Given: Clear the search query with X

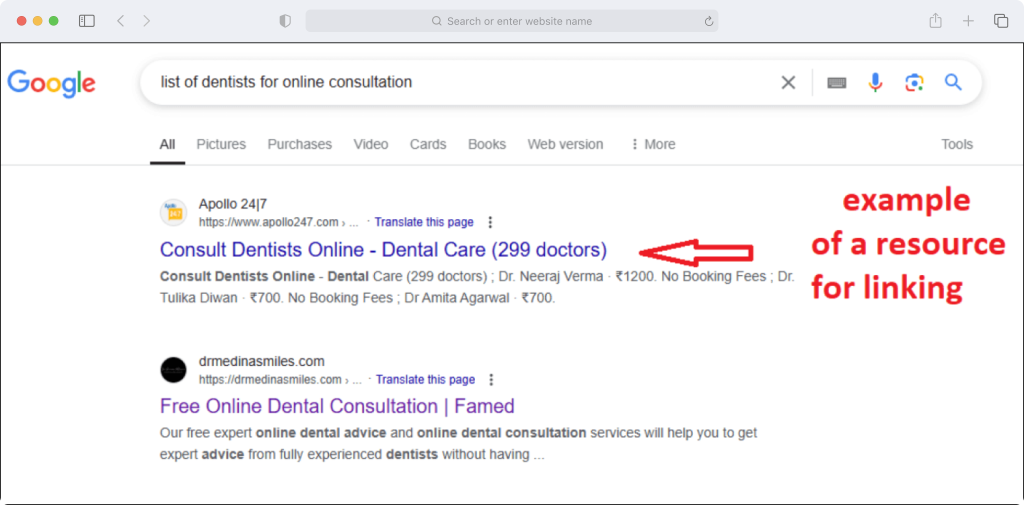Looking at the screenshot, I should click(788, 82).
